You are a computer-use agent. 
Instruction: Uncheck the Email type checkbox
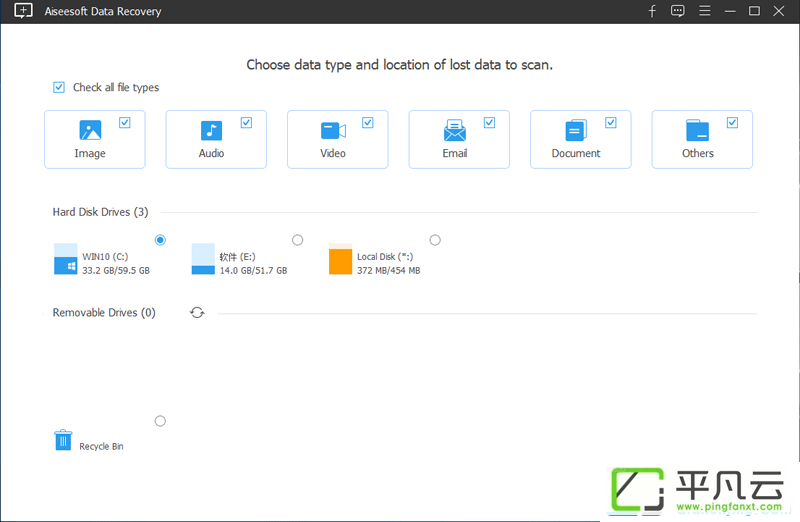[x=489, y=122]
